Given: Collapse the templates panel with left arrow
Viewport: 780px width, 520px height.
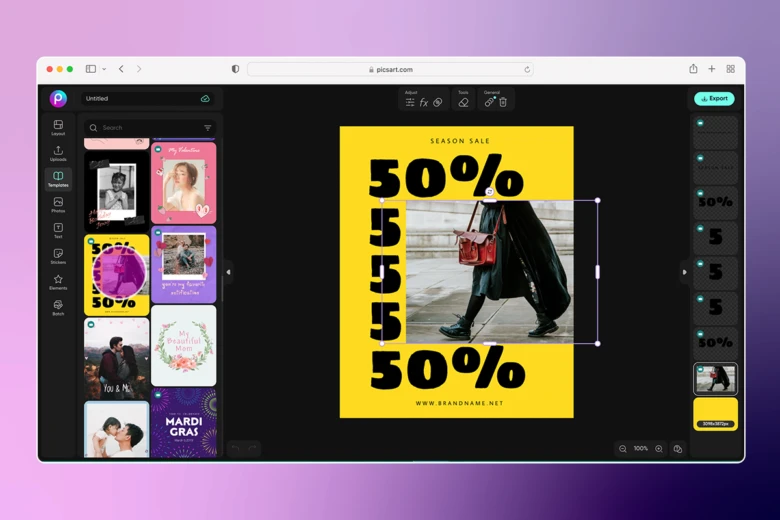Looking at the screenshot, I should (x=228, y=272).
